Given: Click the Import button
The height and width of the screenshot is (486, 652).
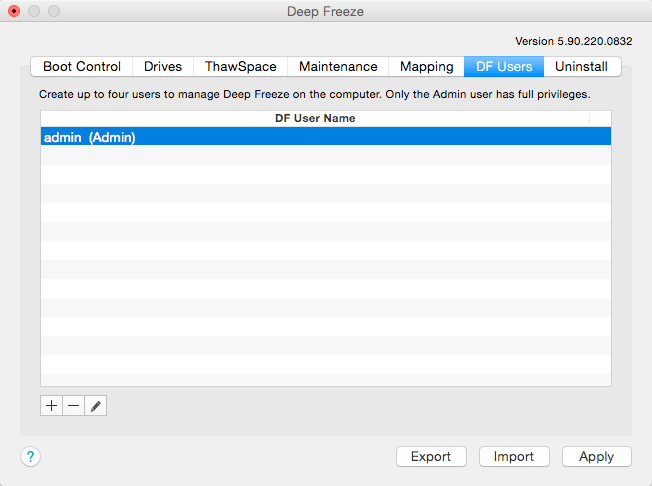Looking at the screenshot, I should (514, 456).
